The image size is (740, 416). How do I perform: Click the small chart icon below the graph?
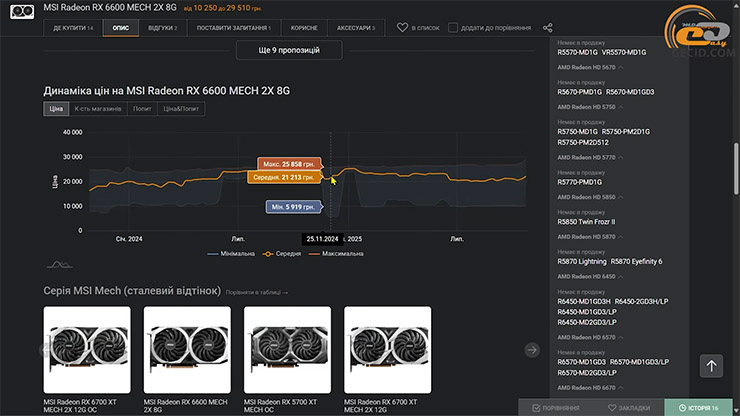click(x=58, y=265)
